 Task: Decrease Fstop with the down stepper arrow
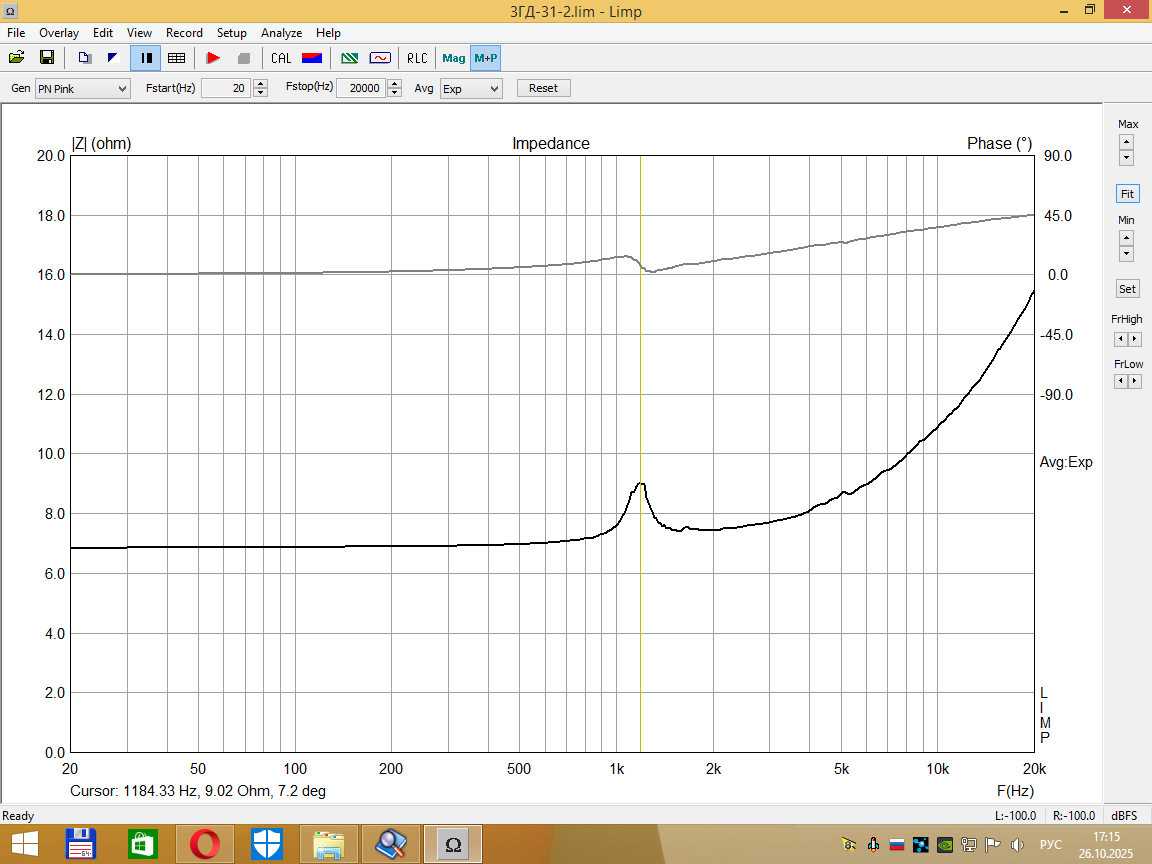click(395, 93)
